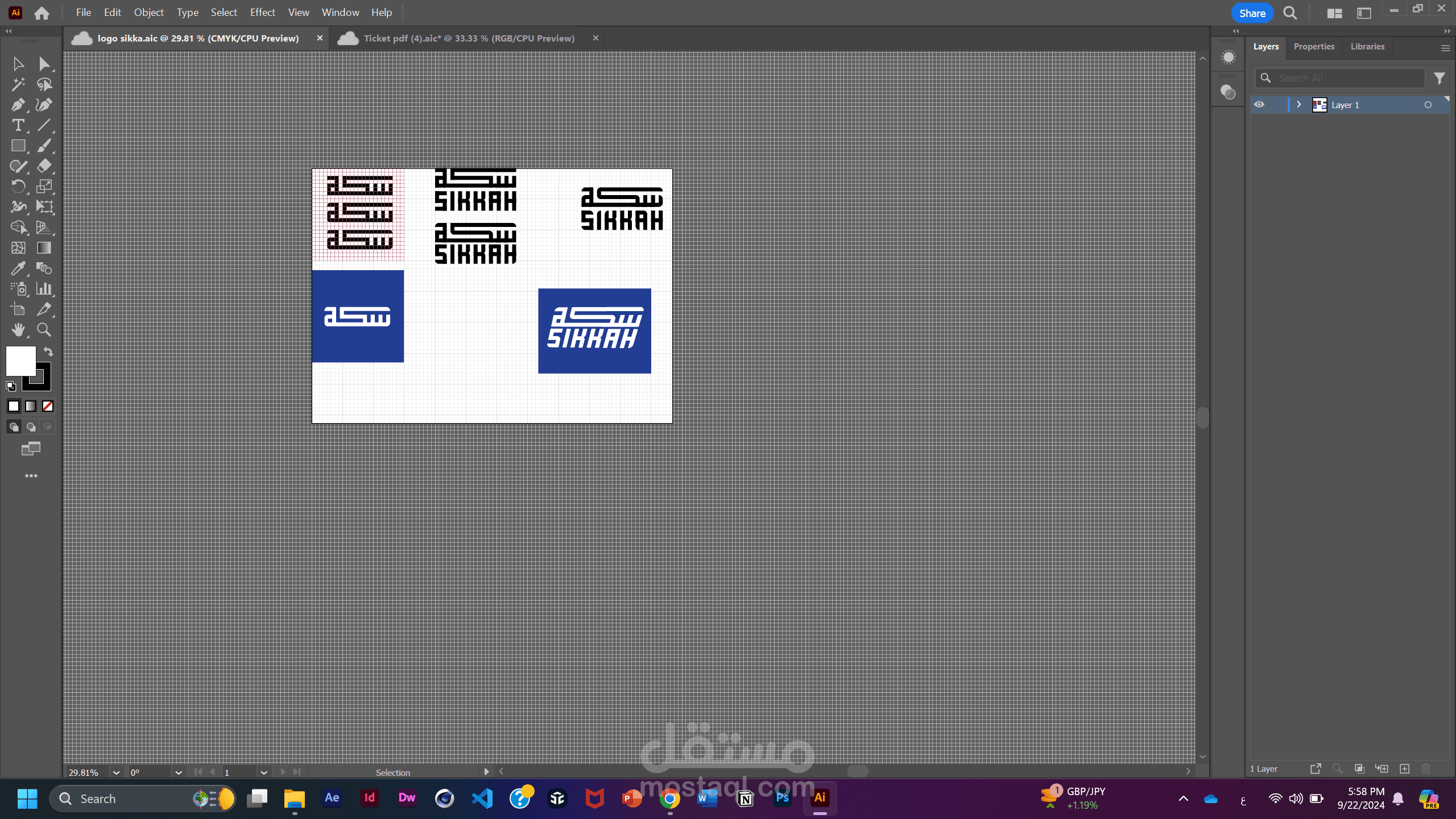Click the Share button

tap(1252, 13)
